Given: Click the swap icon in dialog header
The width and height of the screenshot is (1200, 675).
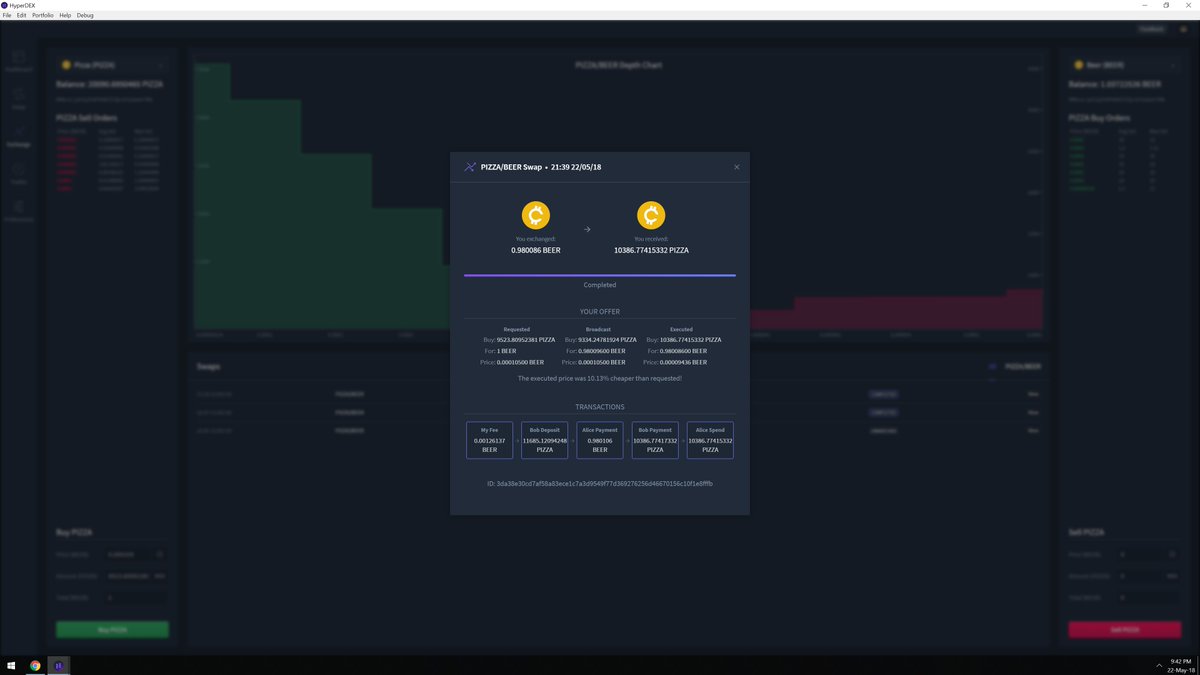Looking at the screenshot, I should coord(470,167).
